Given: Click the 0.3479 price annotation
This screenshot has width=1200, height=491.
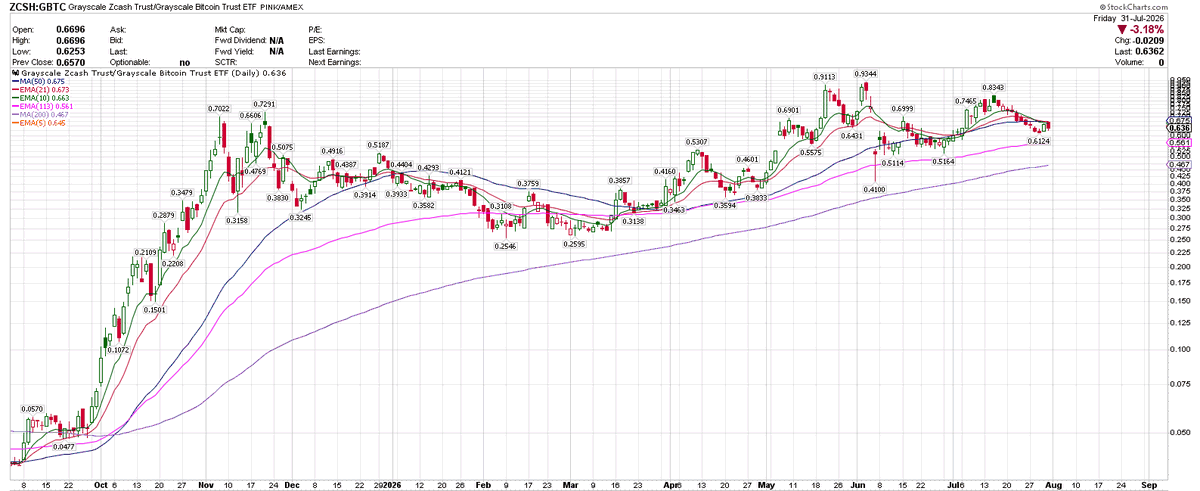Looking at the screenshot, I should click(x=182, y=192).
